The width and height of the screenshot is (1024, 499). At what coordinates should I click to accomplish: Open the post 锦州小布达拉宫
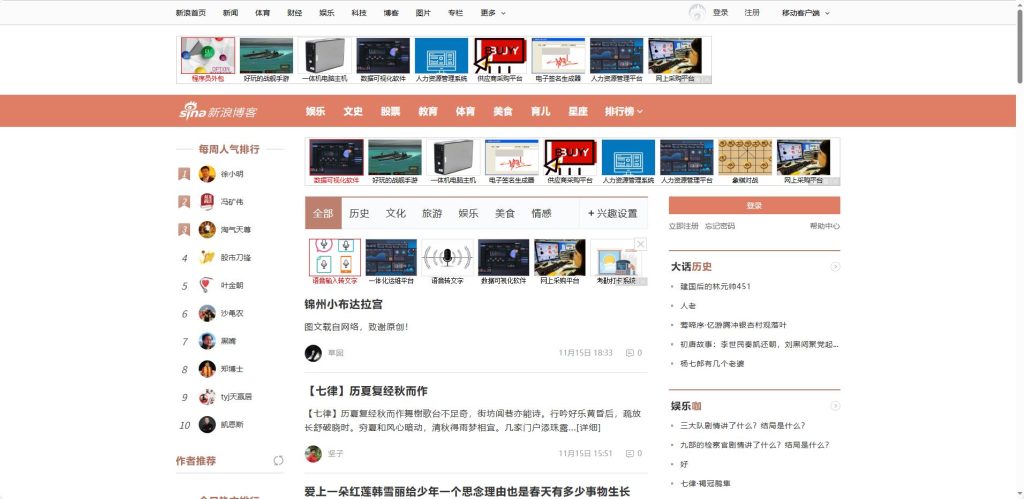344,304
